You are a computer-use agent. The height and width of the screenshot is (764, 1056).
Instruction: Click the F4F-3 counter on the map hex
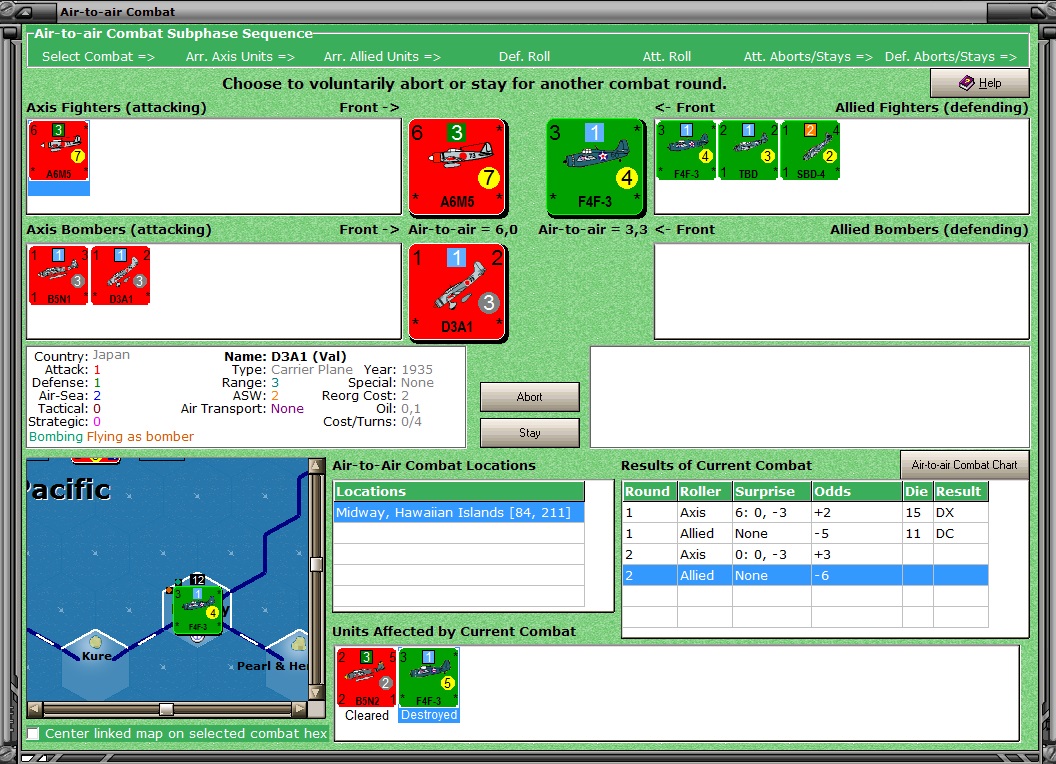tap(197, 610)
